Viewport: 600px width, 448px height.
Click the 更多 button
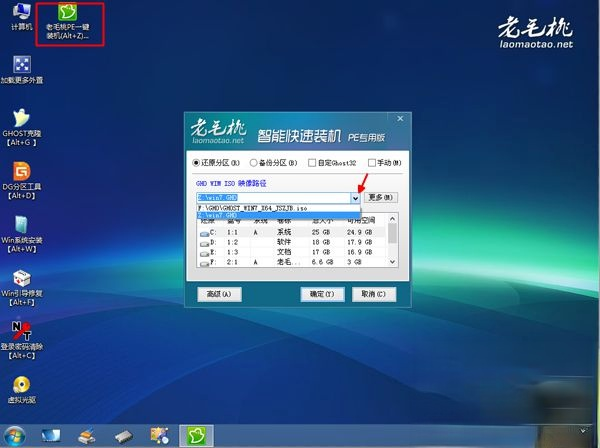click(380, 197)
